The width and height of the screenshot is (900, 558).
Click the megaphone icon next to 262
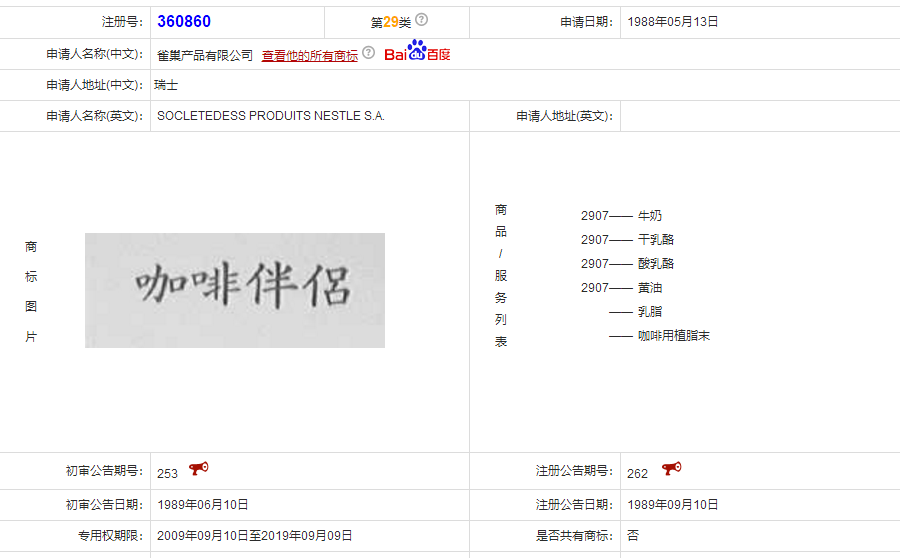672,468
